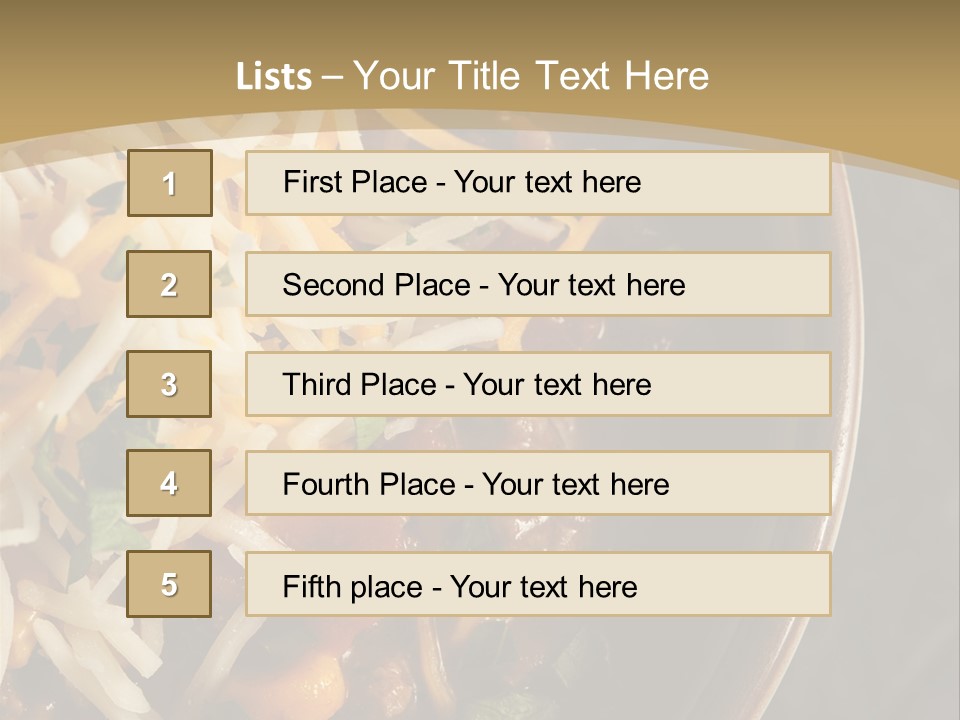
Task: Click the number 3 box
Action: tap(169, 384)
